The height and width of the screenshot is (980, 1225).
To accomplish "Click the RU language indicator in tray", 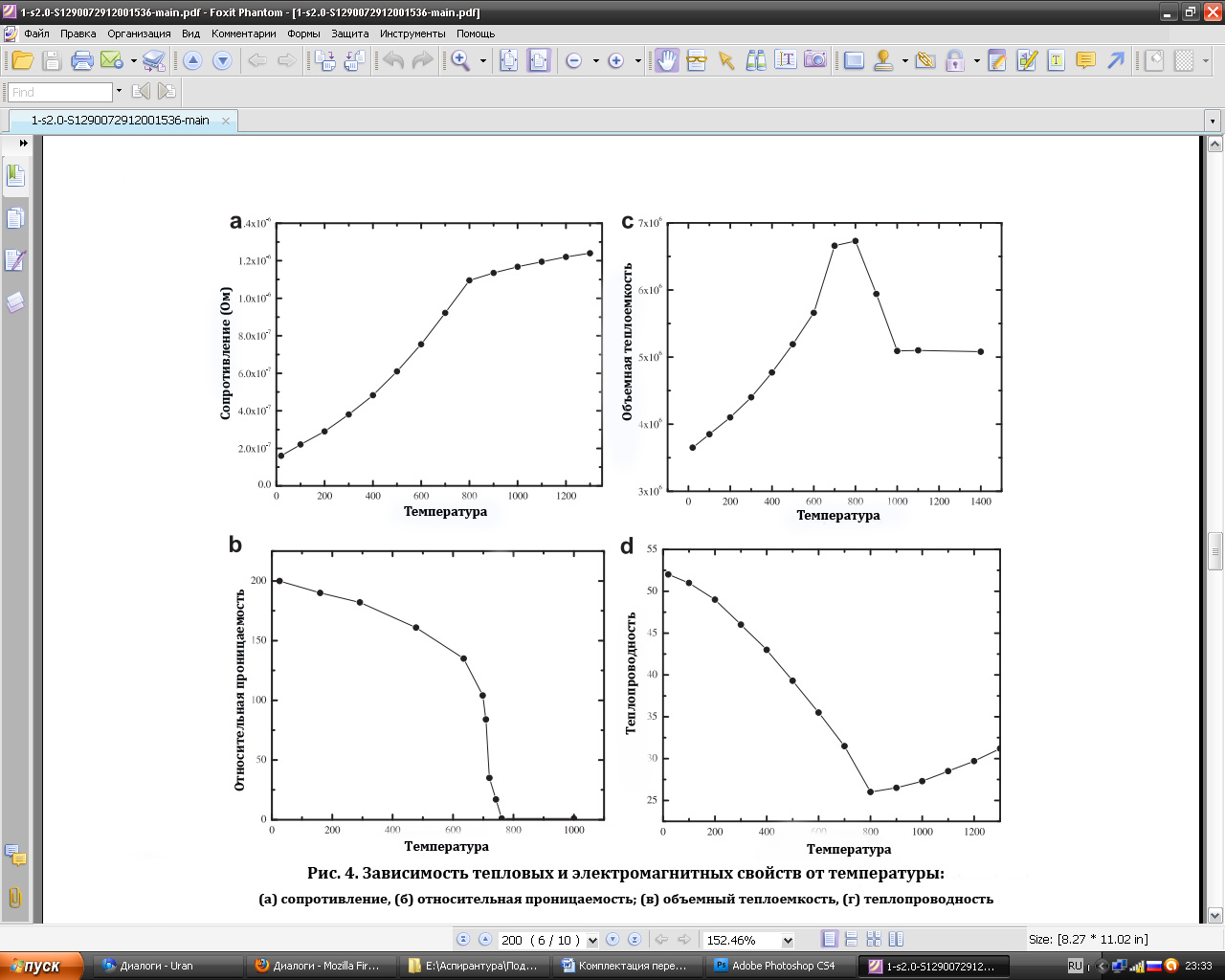I will [1075, 966].
